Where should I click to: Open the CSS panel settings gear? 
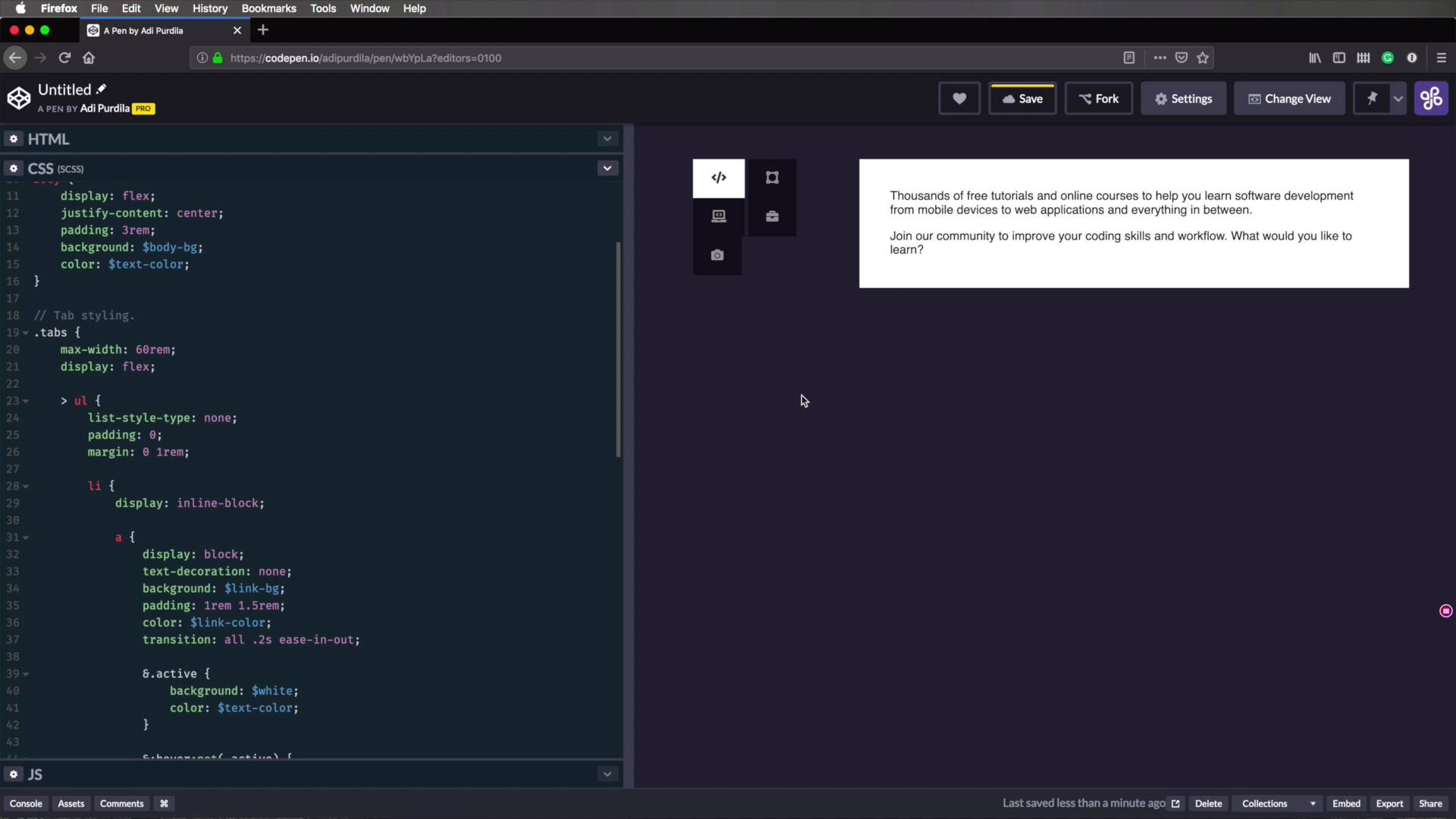coord(13,168)
